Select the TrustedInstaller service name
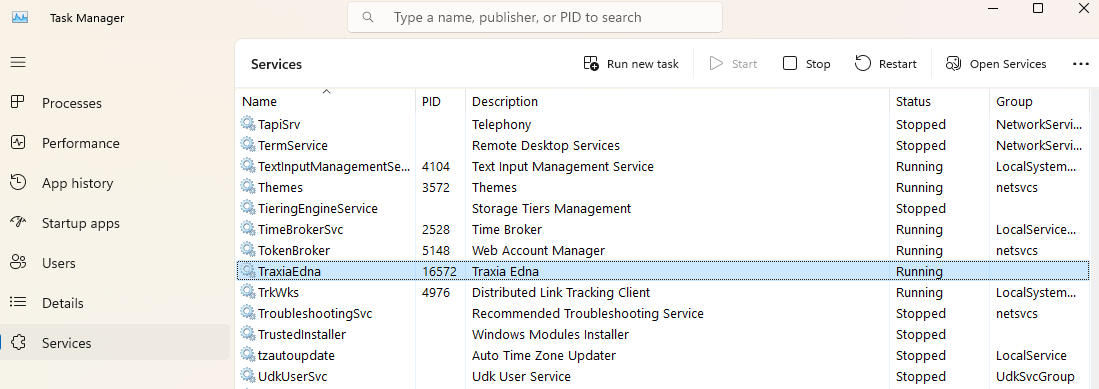The width and height of the screenshot is (1099, 389). [301, 334]
